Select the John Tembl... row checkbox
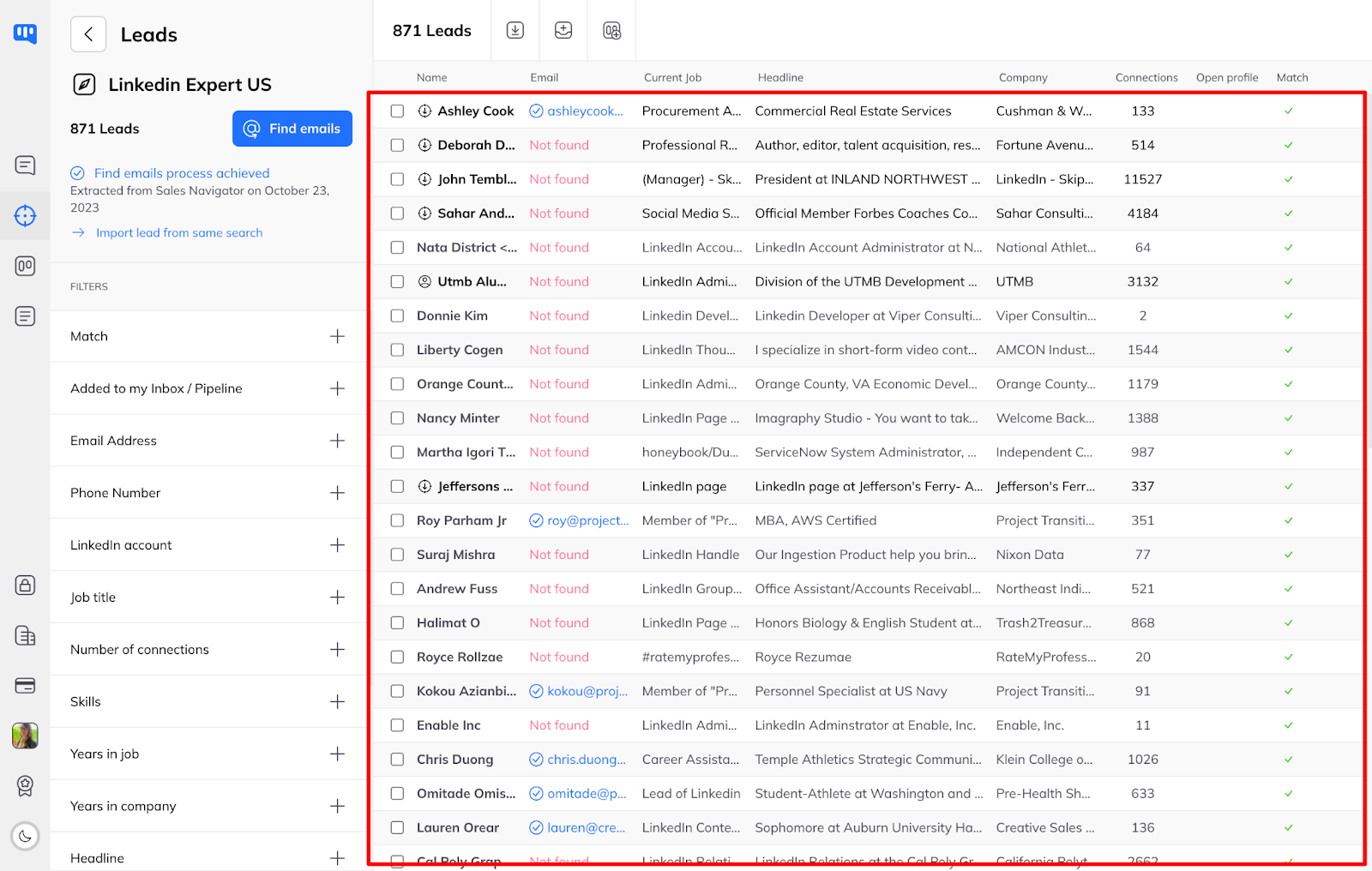Viewport: 1372px width, 871px height. tap(397, 179)
